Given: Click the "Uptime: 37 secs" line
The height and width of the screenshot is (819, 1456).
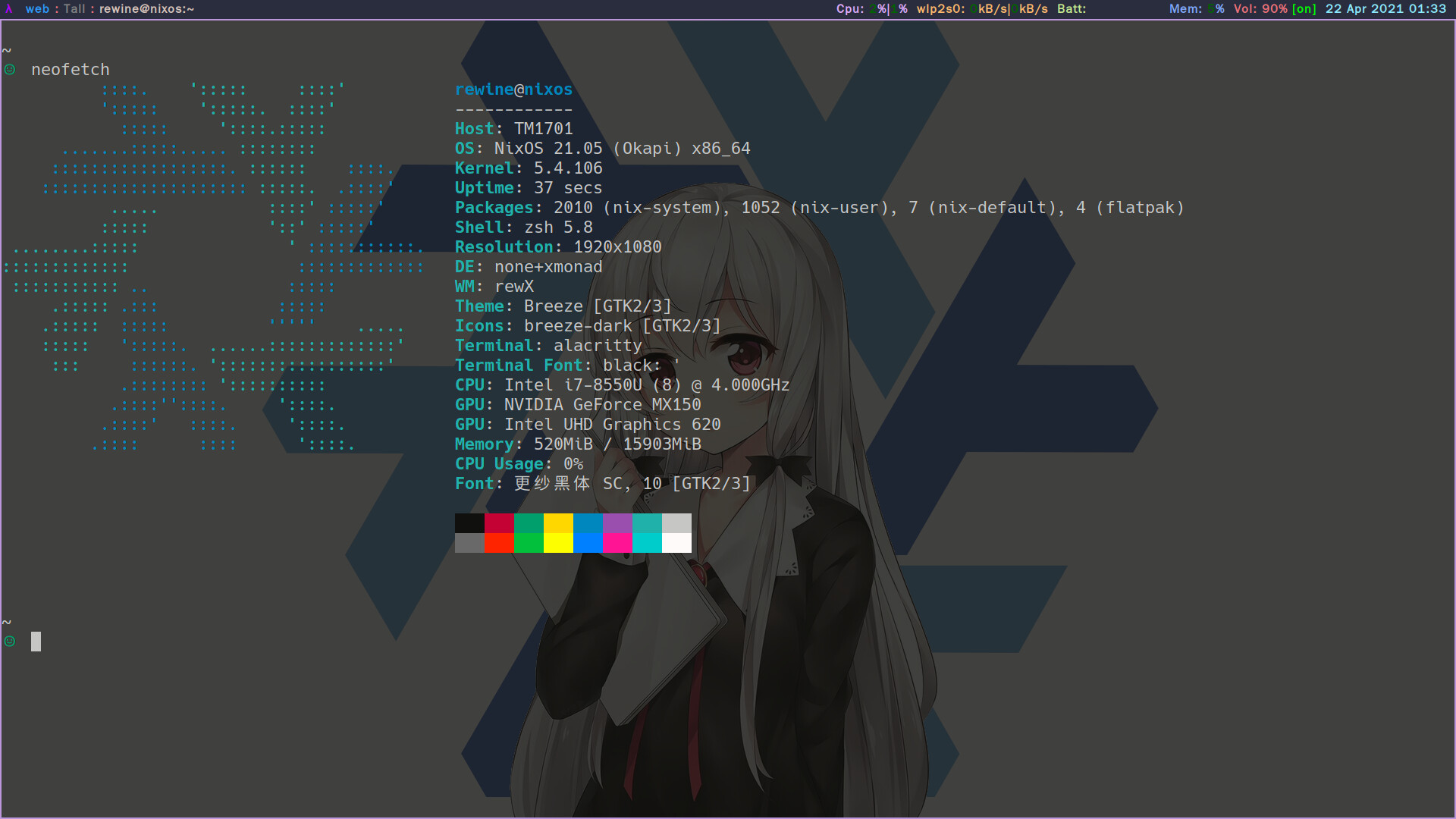Looking at the screenshot, I should click(x=529, y=188).
